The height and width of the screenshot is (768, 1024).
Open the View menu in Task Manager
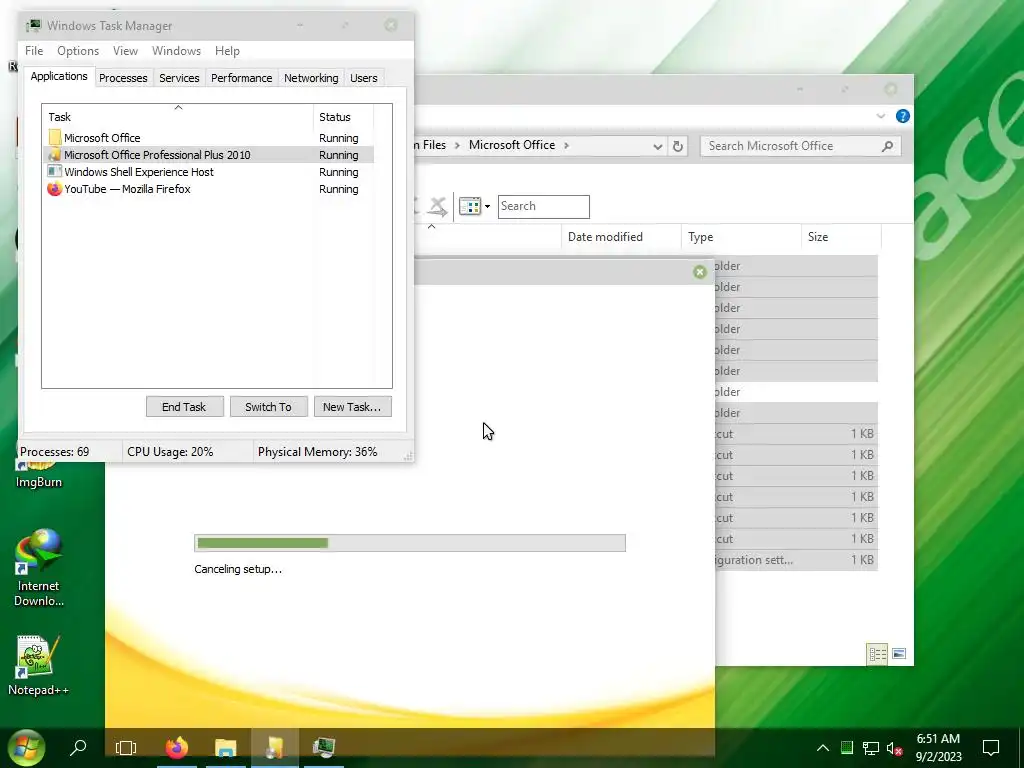(x=125, y=51)
